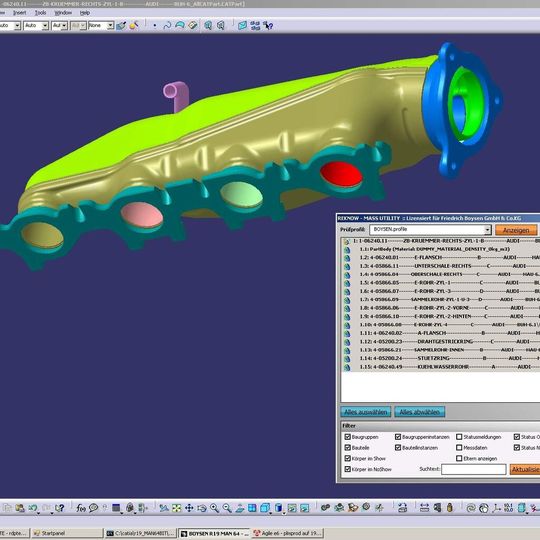
Task: Click the paste clipboard icon in bottom toolbar
Action: 20,508
